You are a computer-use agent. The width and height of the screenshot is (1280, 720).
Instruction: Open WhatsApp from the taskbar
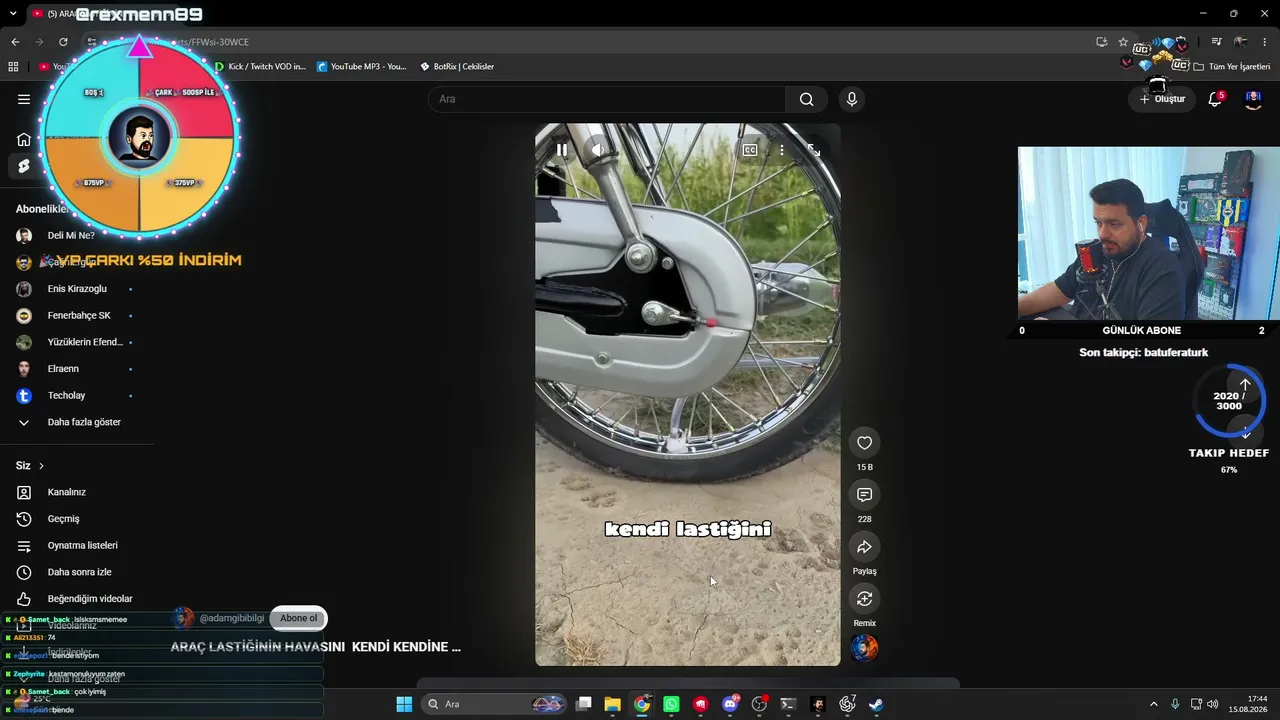671,704
